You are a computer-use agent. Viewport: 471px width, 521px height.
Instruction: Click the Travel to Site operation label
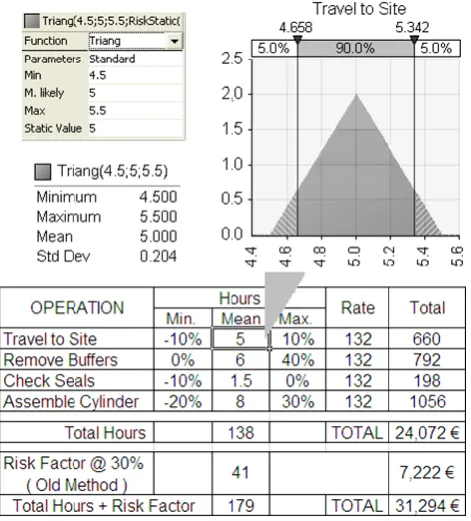[x=50, y=339]
